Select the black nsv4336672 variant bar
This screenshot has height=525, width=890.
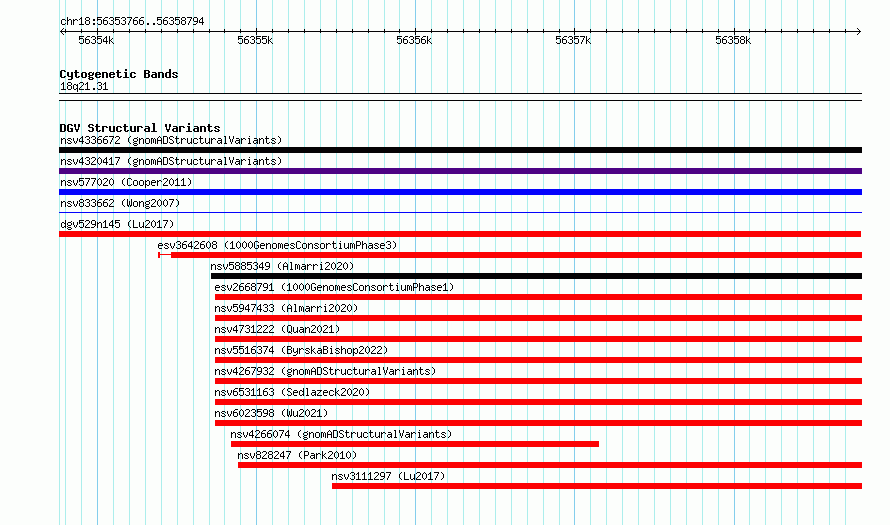460,150
